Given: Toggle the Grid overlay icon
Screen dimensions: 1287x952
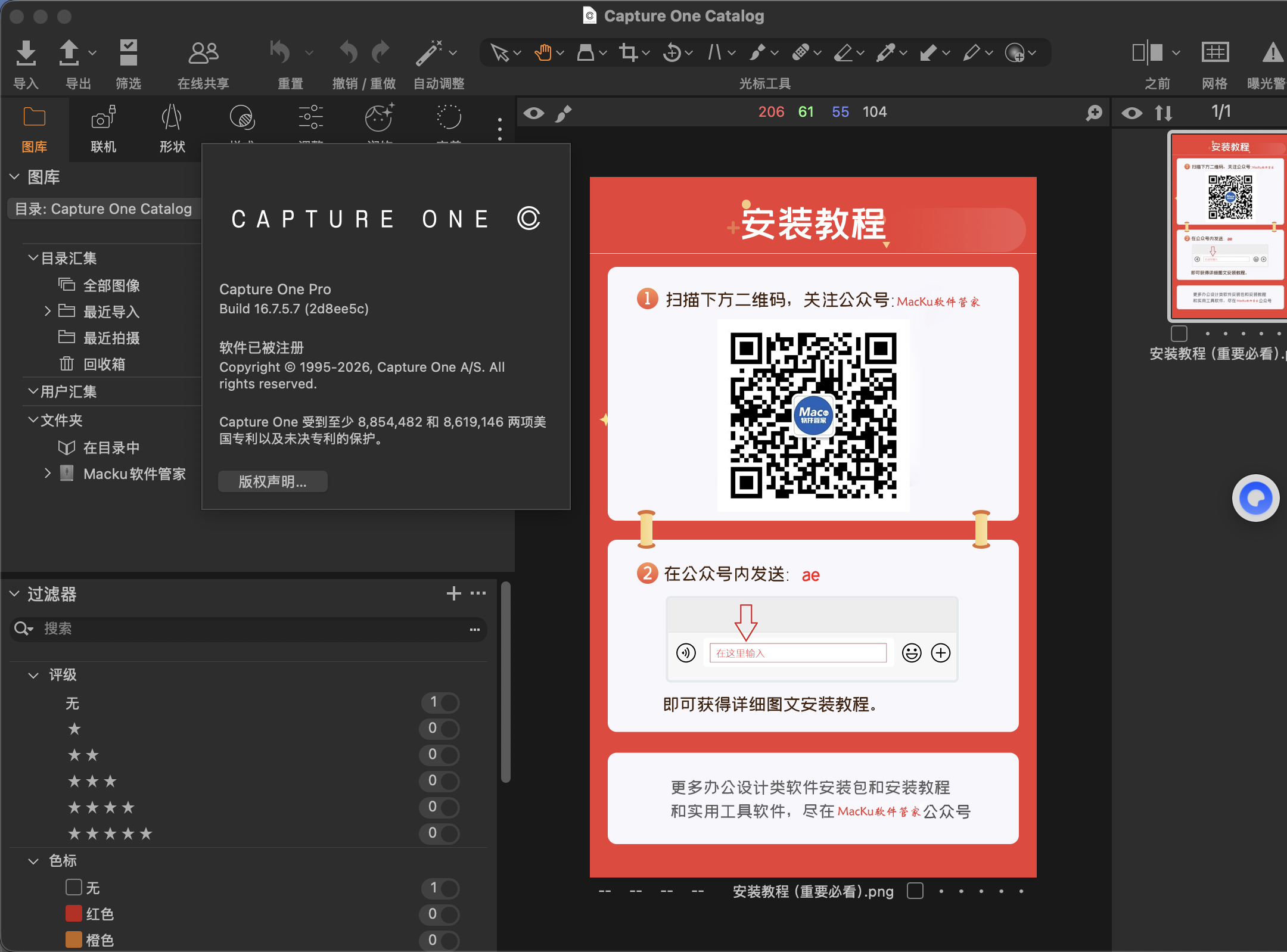Looking at the screenshot, I should pyautogui.click(x=1214, y=53).
